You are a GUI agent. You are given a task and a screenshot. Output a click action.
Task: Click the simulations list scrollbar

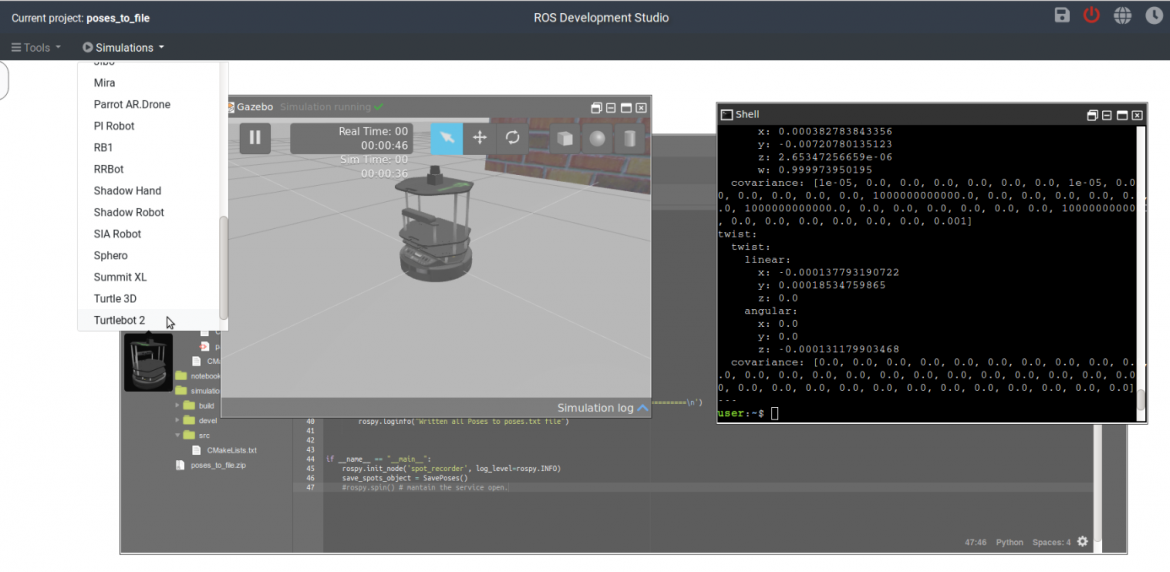(x=223, y=268)
